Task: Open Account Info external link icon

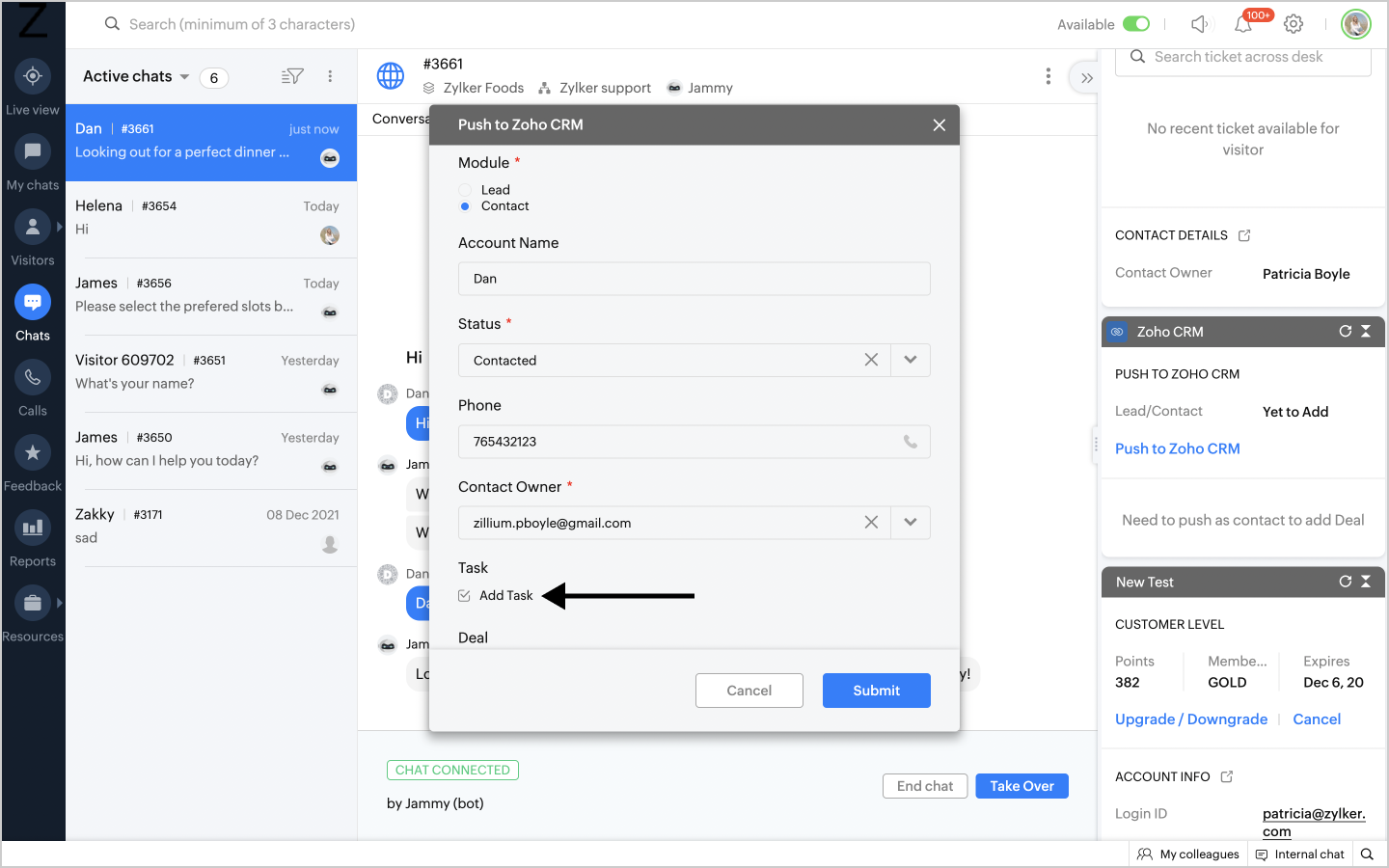Action: click(x=1227, y=776)
